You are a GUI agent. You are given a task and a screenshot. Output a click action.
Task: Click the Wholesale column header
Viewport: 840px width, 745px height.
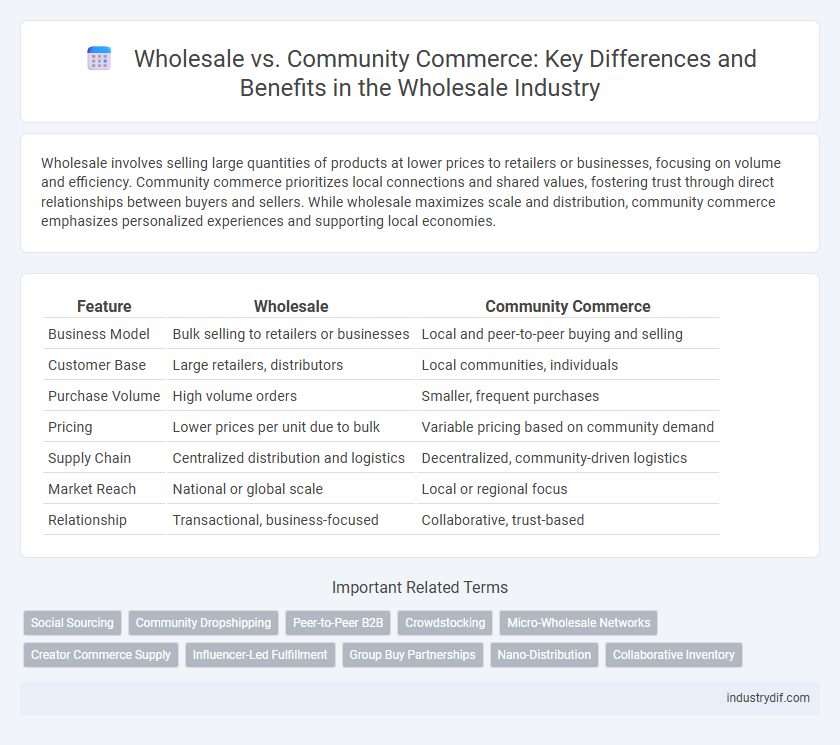(x=291, y=306)
